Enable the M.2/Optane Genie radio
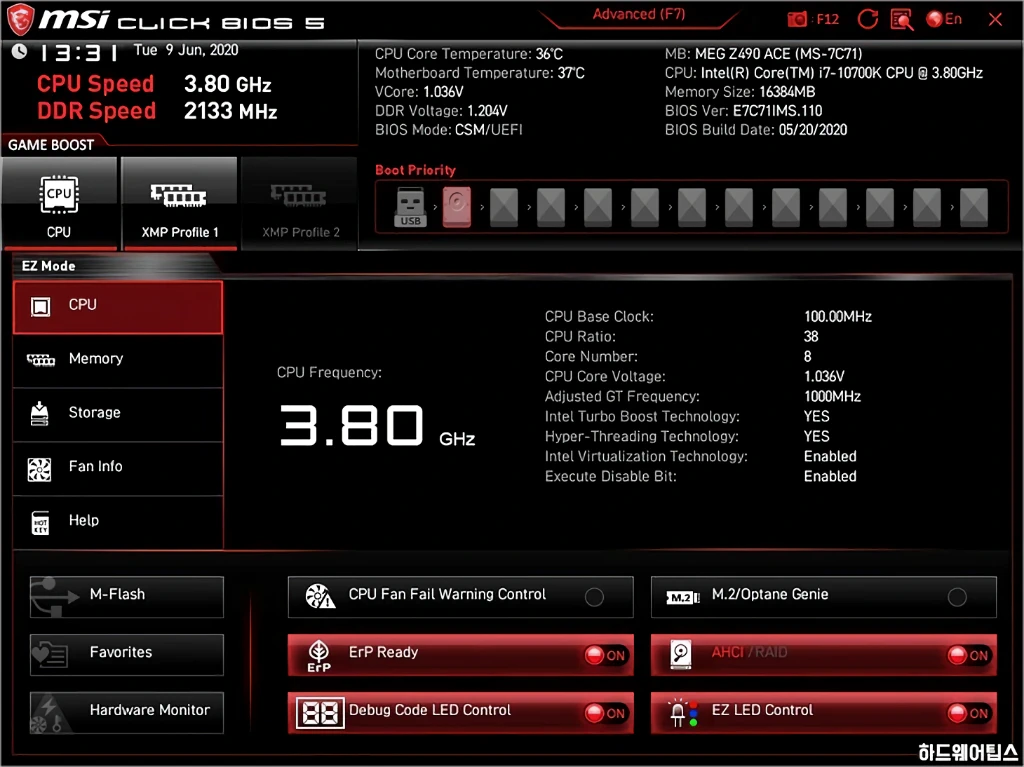This screenshot has height=767, width=1024. click(957, 596)
